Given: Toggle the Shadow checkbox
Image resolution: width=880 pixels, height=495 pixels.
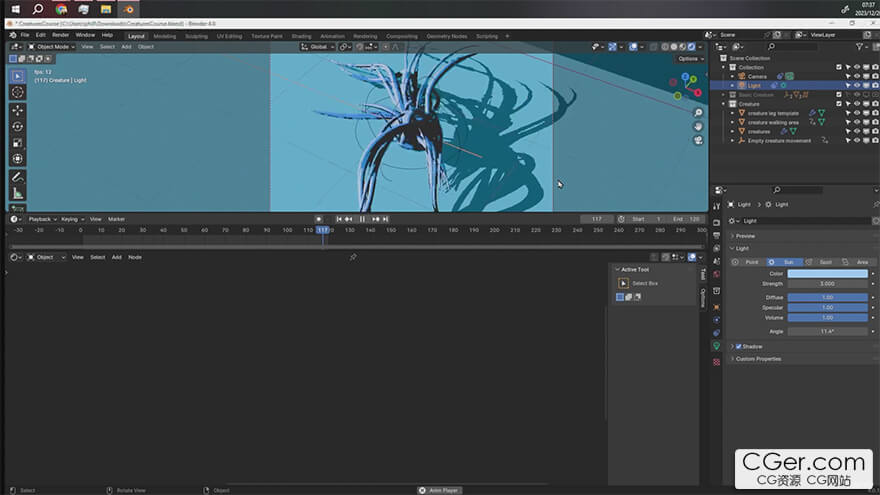Looking at the screenshot, I should (738, 346).
